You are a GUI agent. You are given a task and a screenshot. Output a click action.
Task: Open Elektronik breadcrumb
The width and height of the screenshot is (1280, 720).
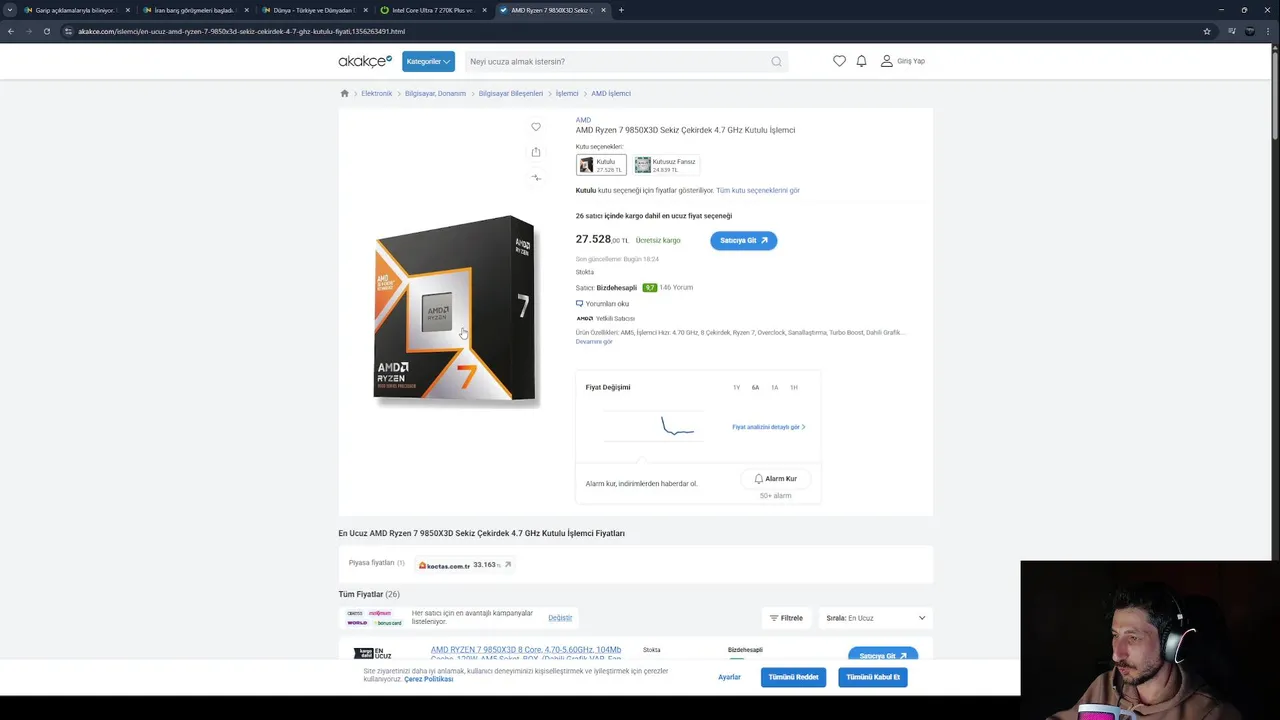[377, 93]
